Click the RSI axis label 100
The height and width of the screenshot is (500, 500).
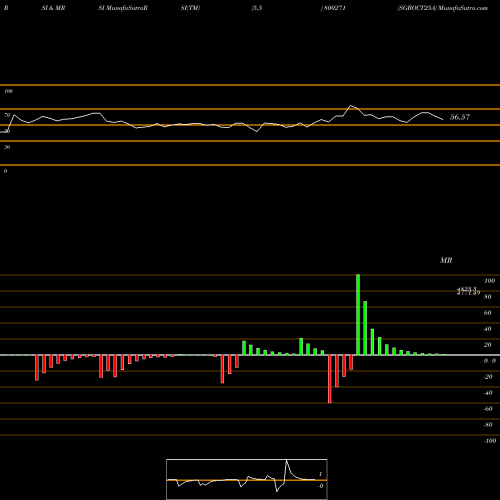tap(9, 91)
